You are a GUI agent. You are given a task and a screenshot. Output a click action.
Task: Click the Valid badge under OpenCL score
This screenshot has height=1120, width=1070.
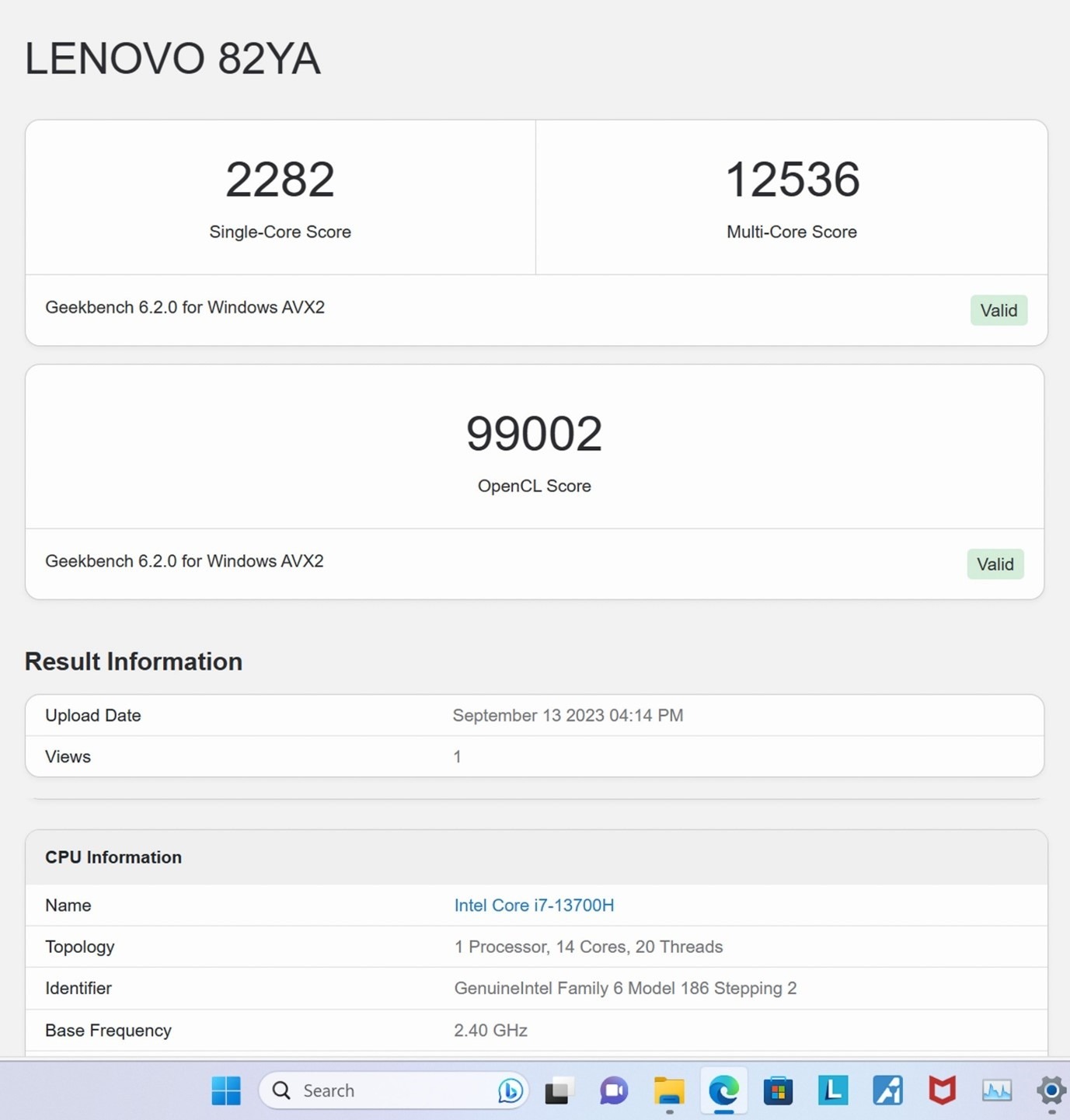995,564
